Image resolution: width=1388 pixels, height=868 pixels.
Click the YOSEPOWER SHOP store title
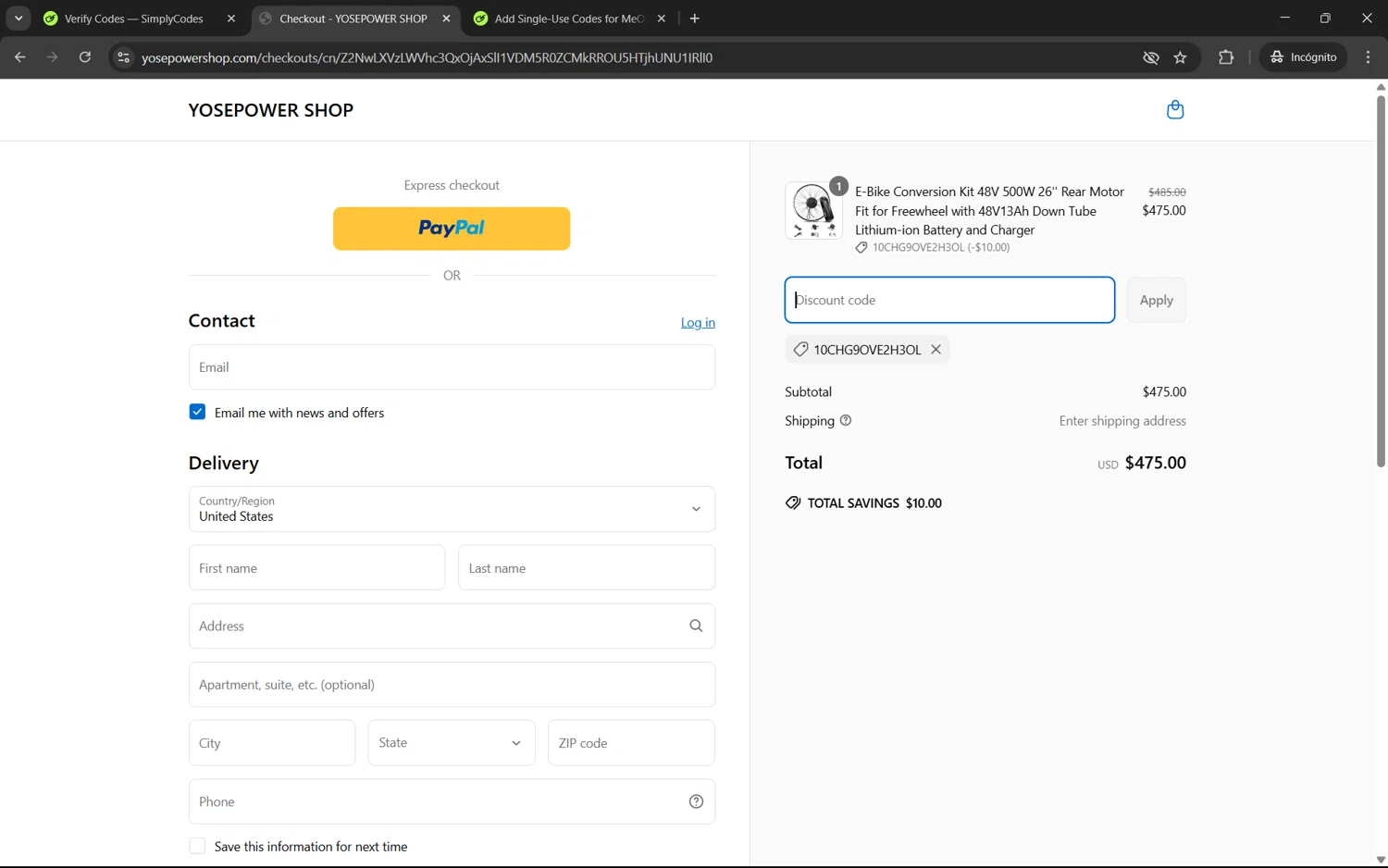271,110
